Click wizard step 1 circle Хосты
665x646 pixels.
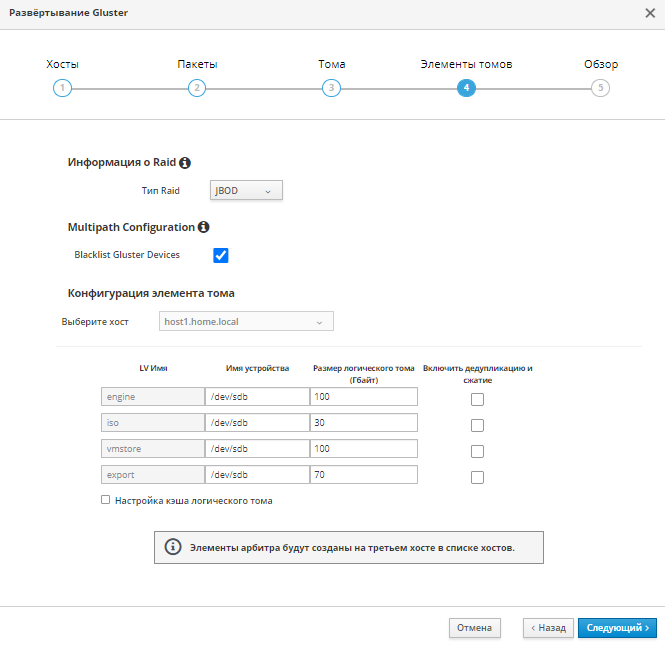coord(62,88)
